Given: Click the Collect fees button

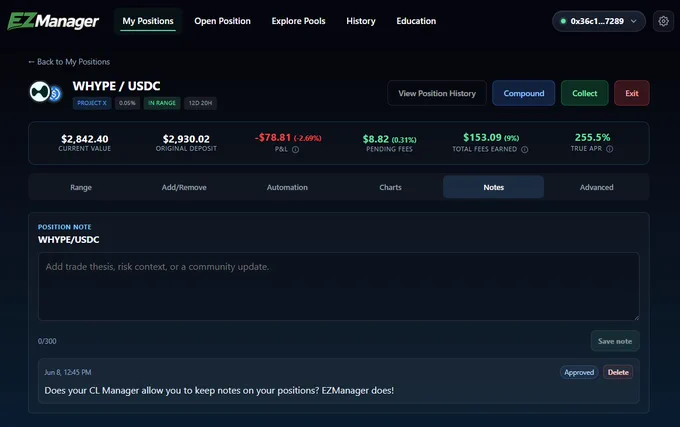Looking at the screenshot, I should (585, 93).
